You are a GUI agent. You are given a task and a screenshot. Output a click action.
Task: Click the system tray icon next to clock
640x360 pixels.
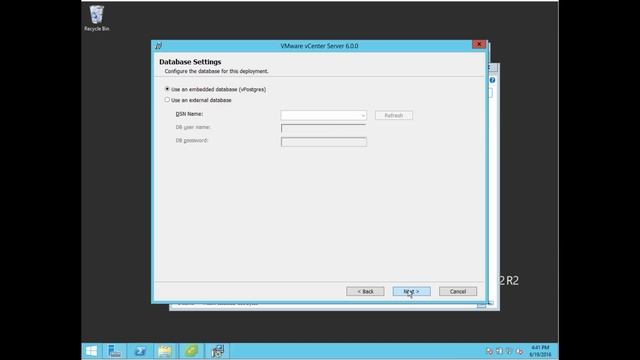click(x=520, y=351)
